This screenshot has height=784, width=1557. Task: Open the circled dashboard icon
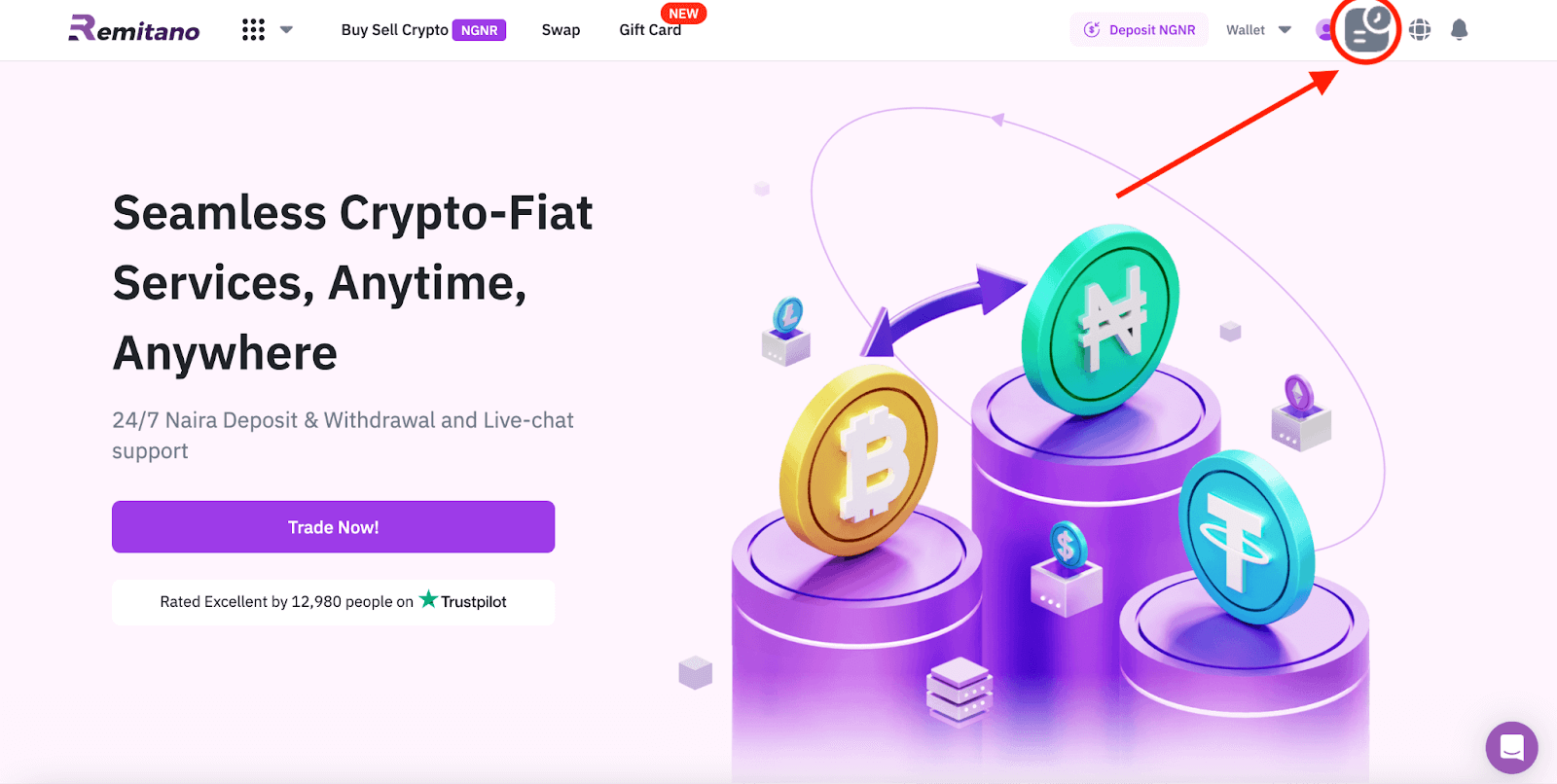coord(1367,29)
